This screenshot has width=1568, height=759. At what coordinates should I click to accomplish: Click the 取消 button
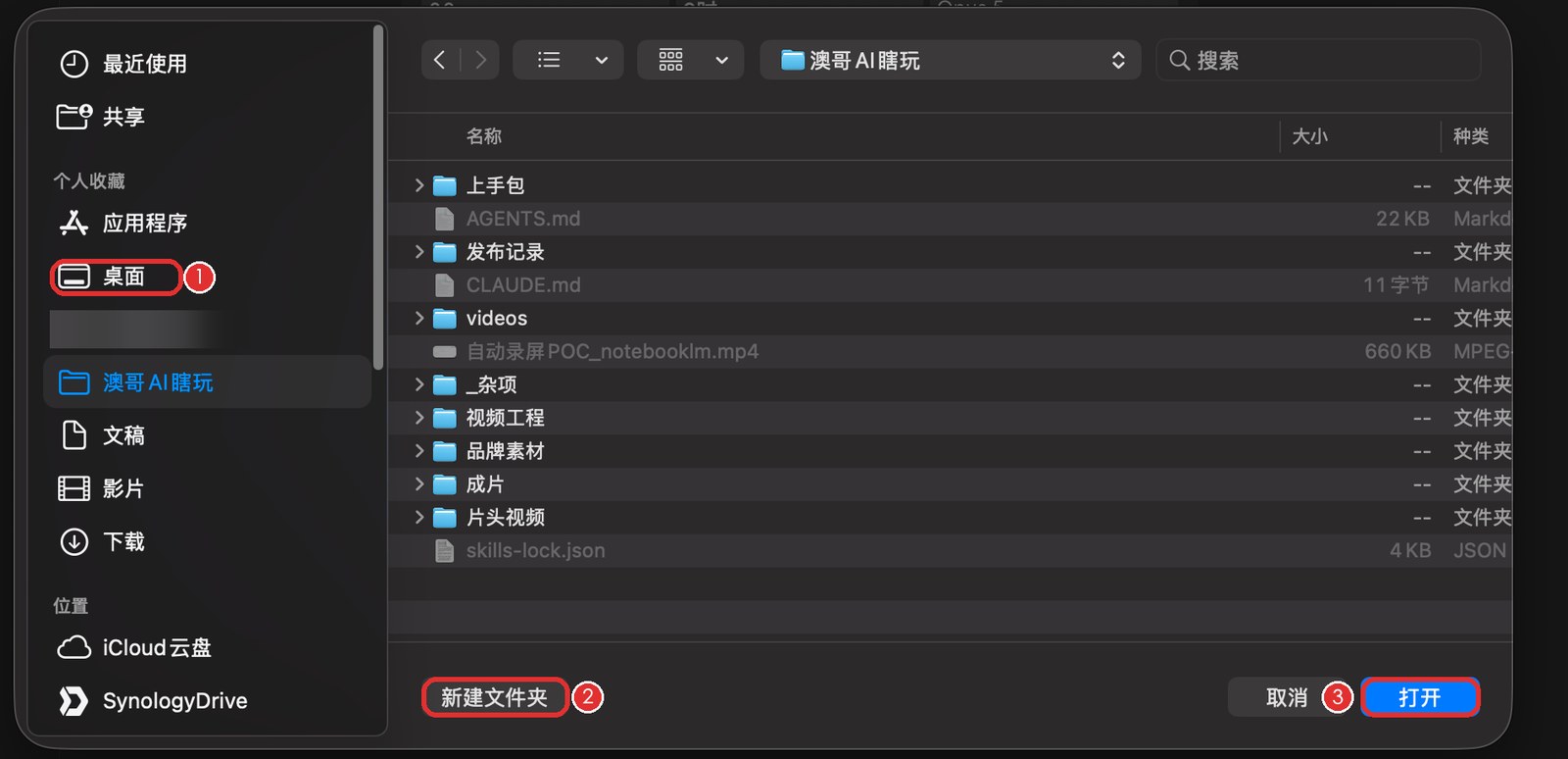1287,697
